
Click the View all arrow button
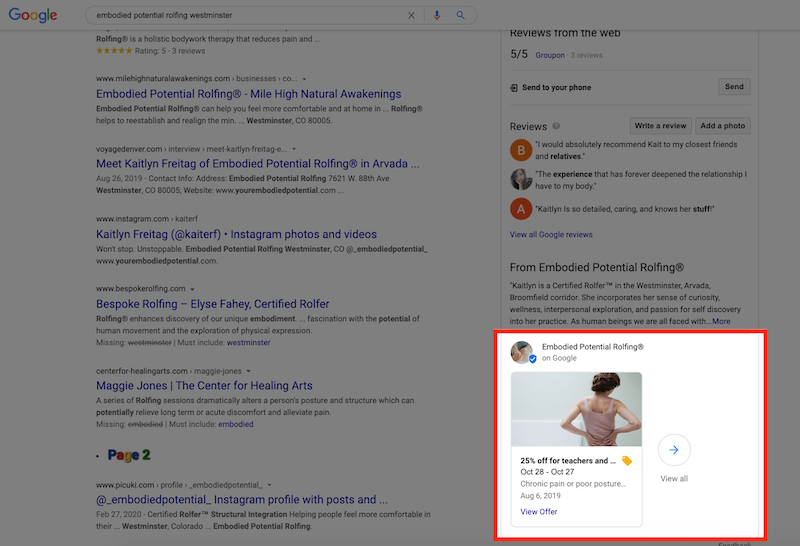674,450
